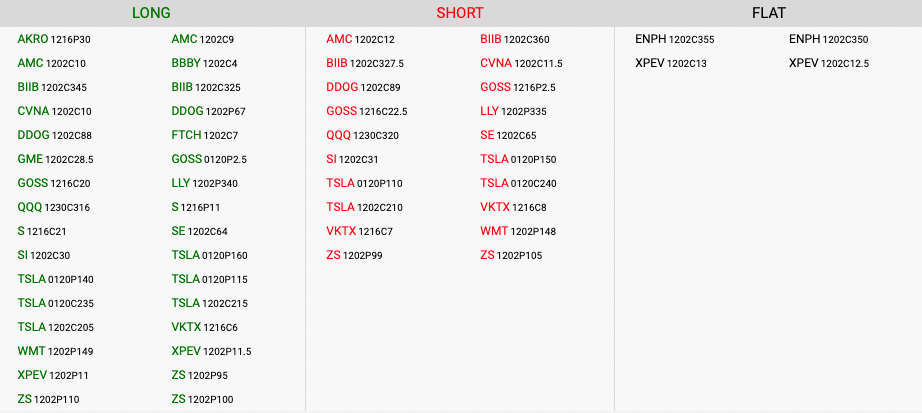
Task: Select BBBY 1202C4 in long list
Action: tap(204, 63)
